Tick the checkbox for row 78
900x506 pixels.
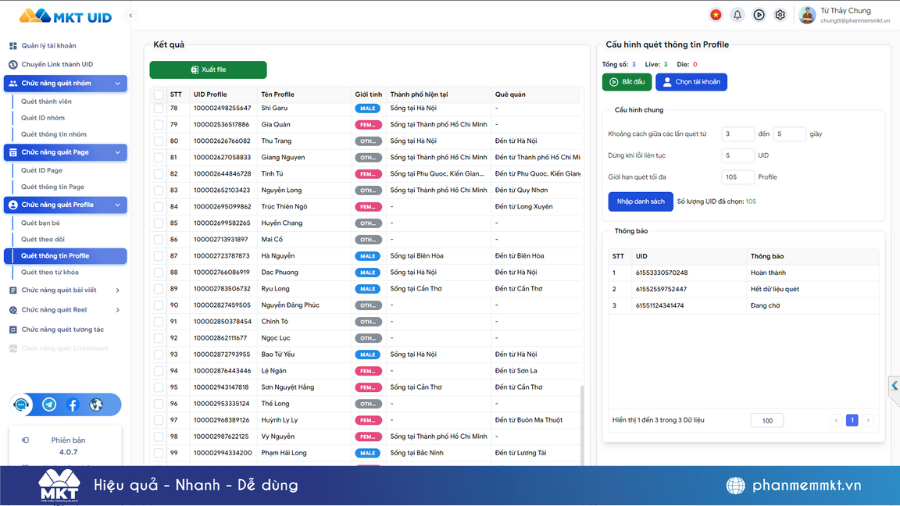pos(158,108)
